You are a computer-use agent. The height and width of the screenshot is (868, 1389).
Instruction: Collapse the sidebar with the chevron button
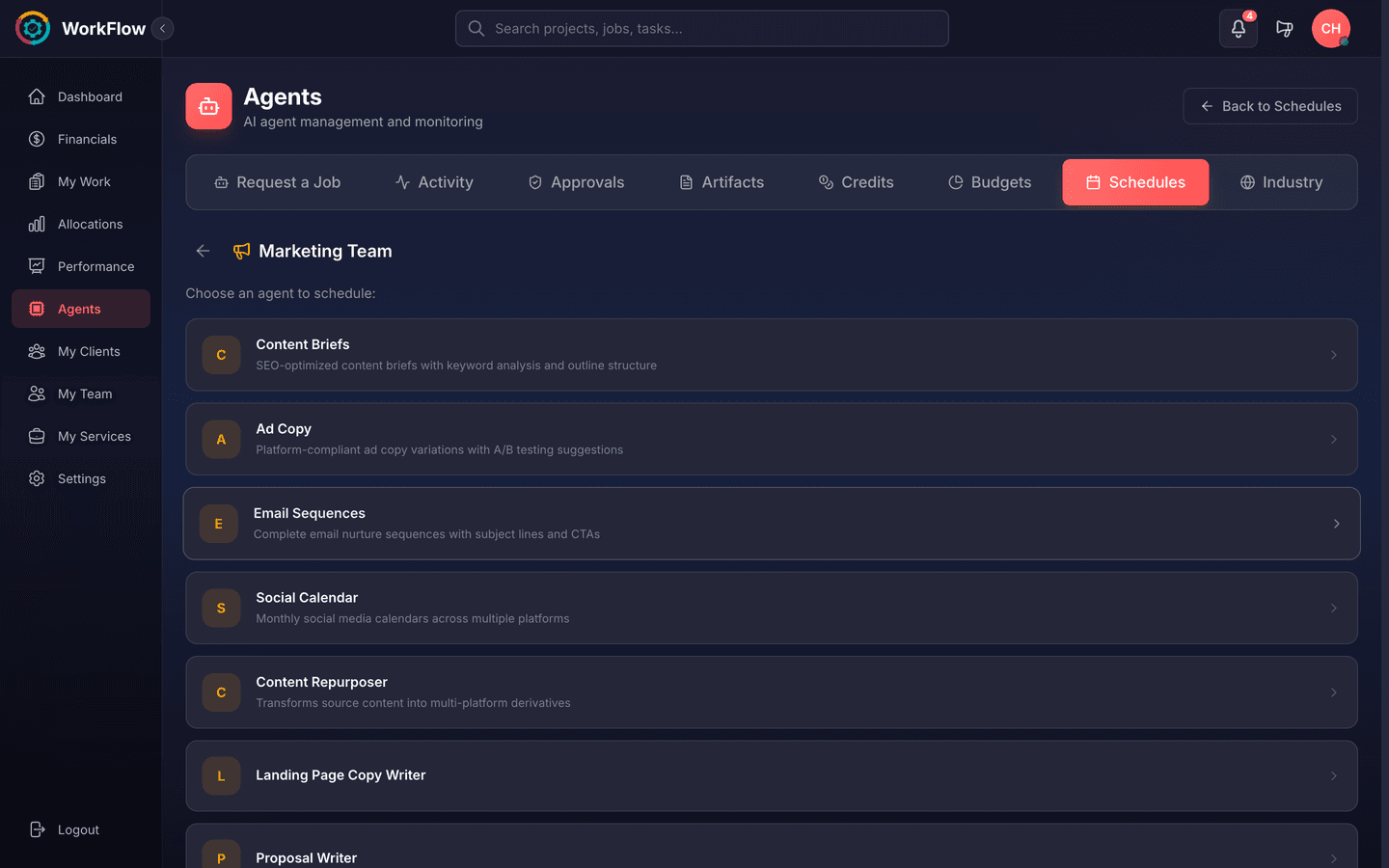[x=163, y=28]
